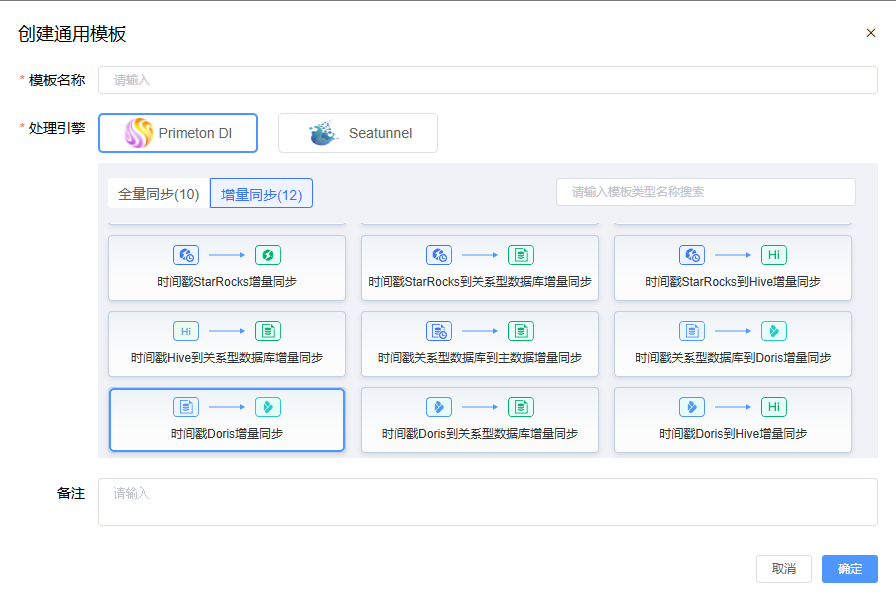Click Doris source icon in 时间戳Doris到关系型数据库增量同步 card

pos(438,406)
